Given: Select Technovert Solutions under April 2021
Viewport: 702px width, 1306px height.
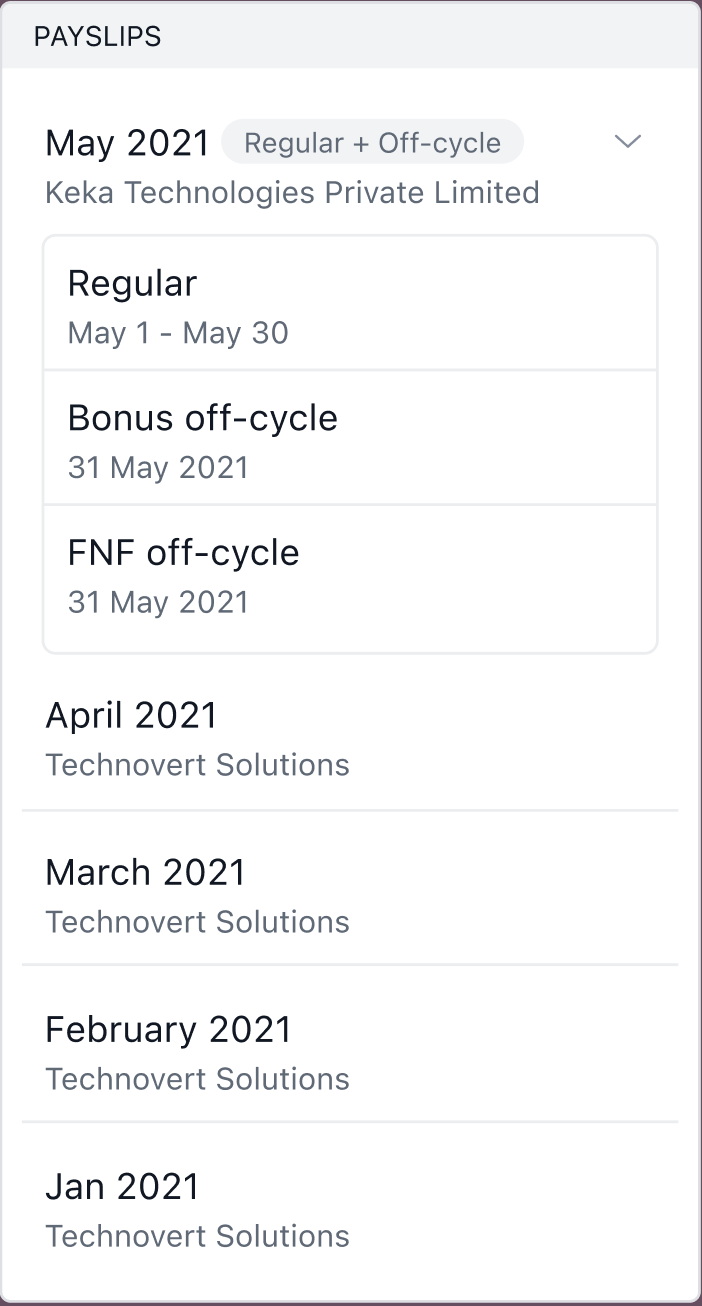Looking at the screenshot, I should tap(197, 764).
